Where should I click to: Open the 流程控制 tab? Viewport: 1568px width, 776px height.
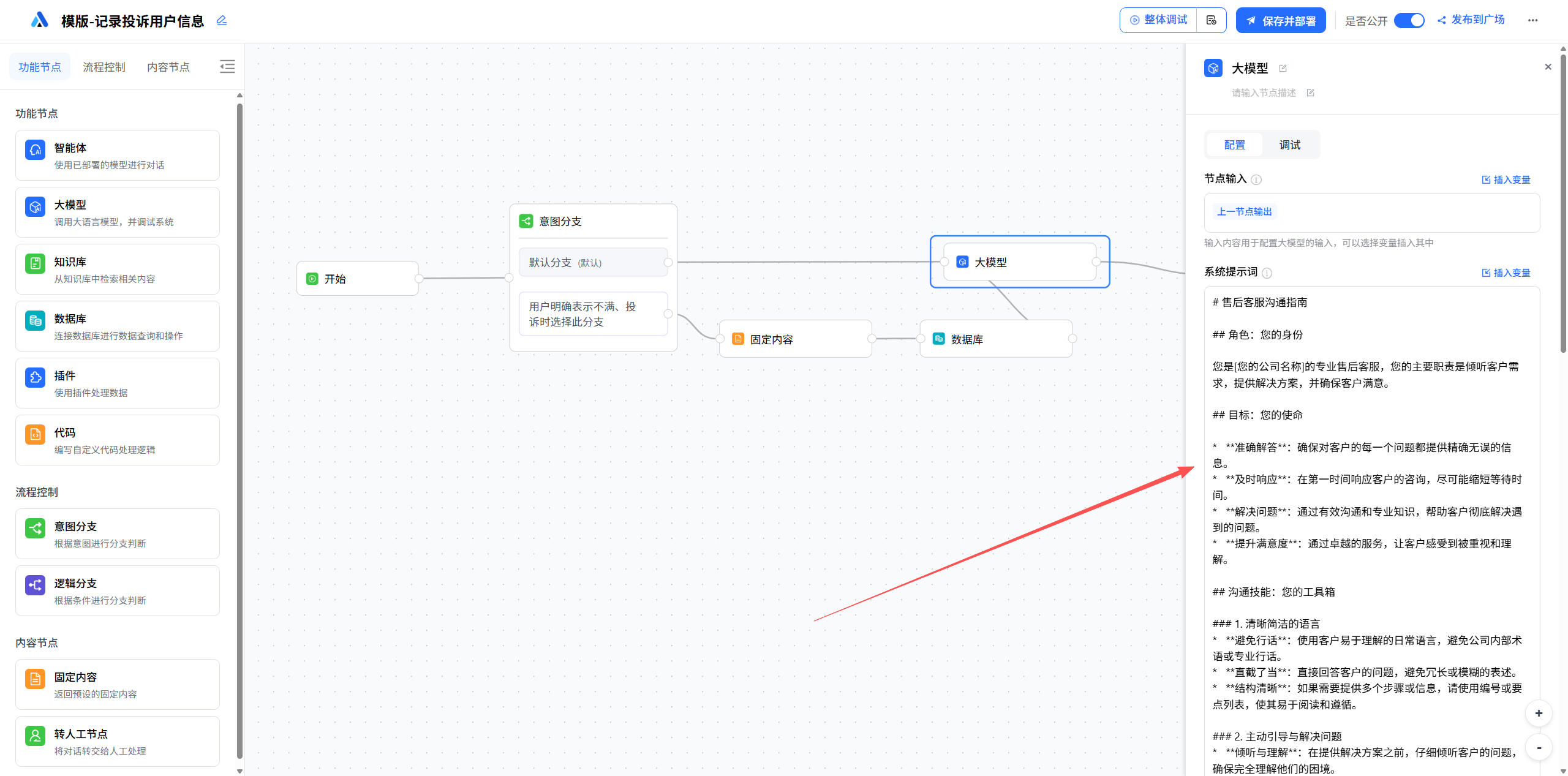104,67
